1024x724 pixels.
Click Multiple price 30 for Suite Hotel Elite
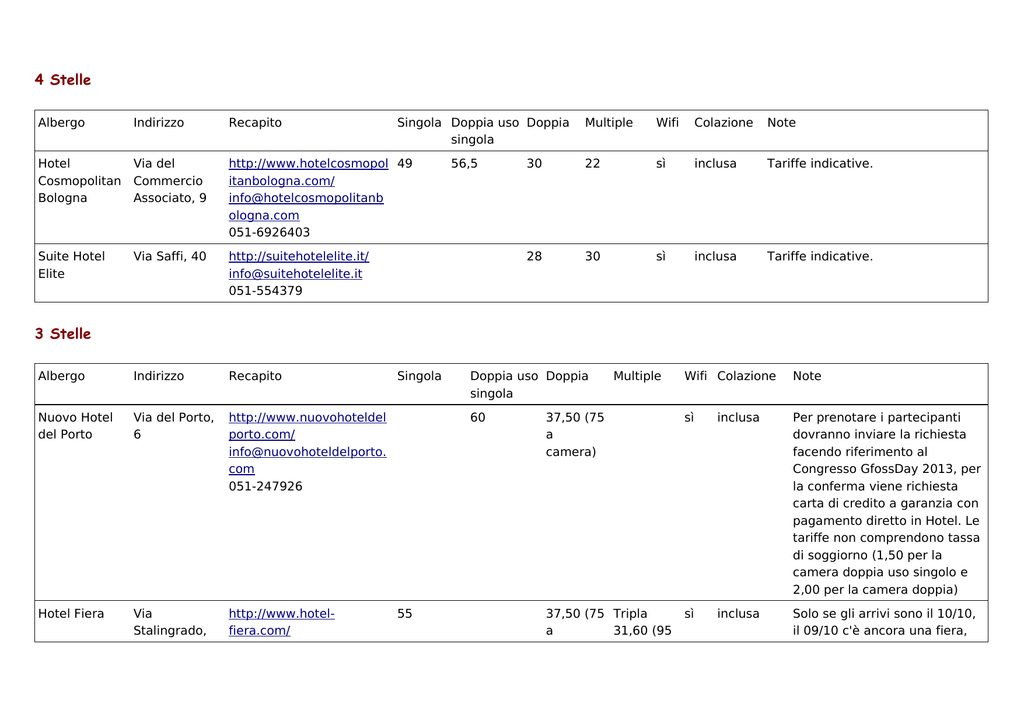point(592,257)
